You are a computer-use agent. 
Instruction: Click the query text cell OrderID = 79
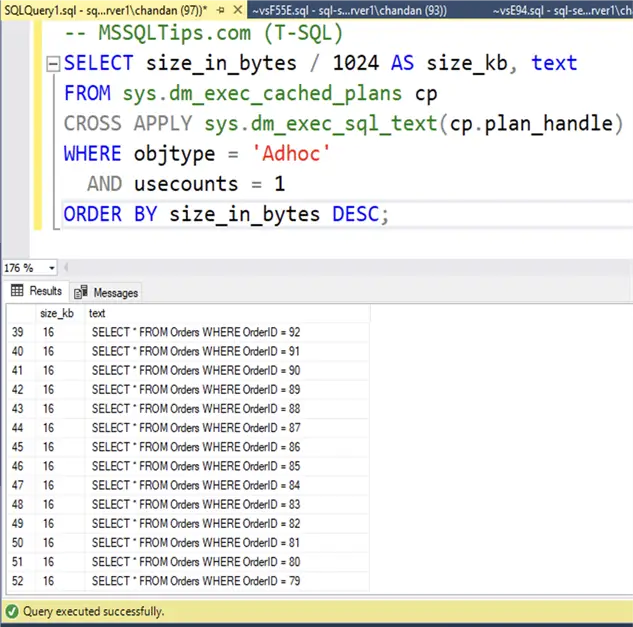tap(227, 581)
